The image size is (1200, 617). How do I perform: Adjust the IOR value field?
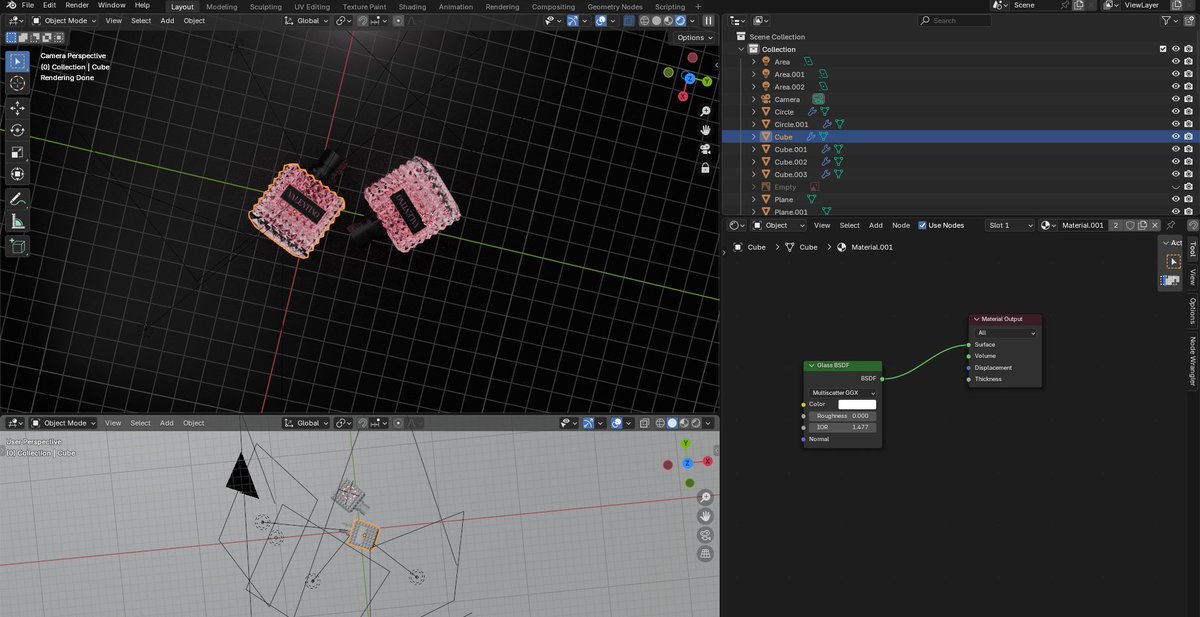(843, 427)
